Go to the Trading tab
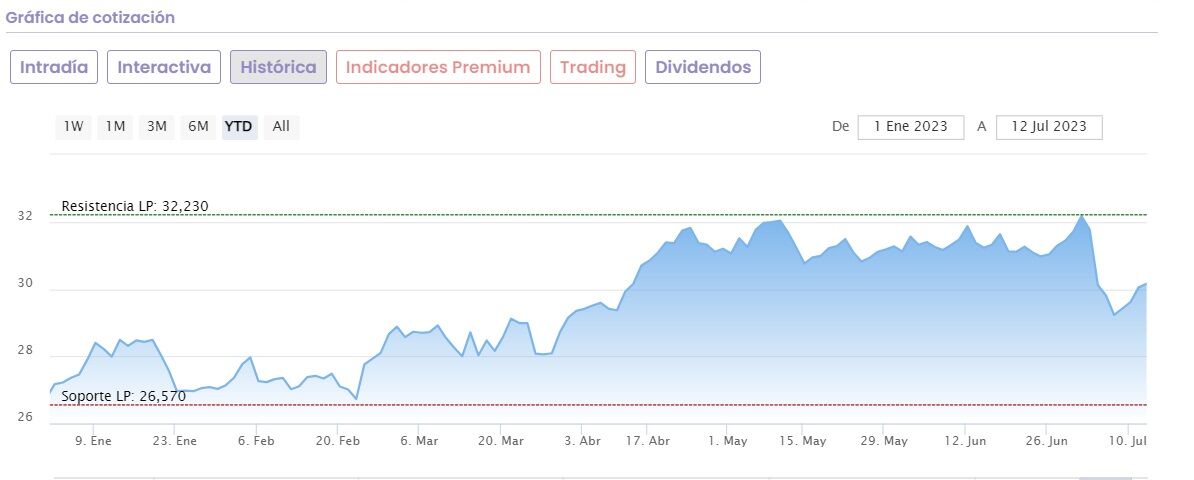This screenshot has height=480, width=1194. pos(593,68)
